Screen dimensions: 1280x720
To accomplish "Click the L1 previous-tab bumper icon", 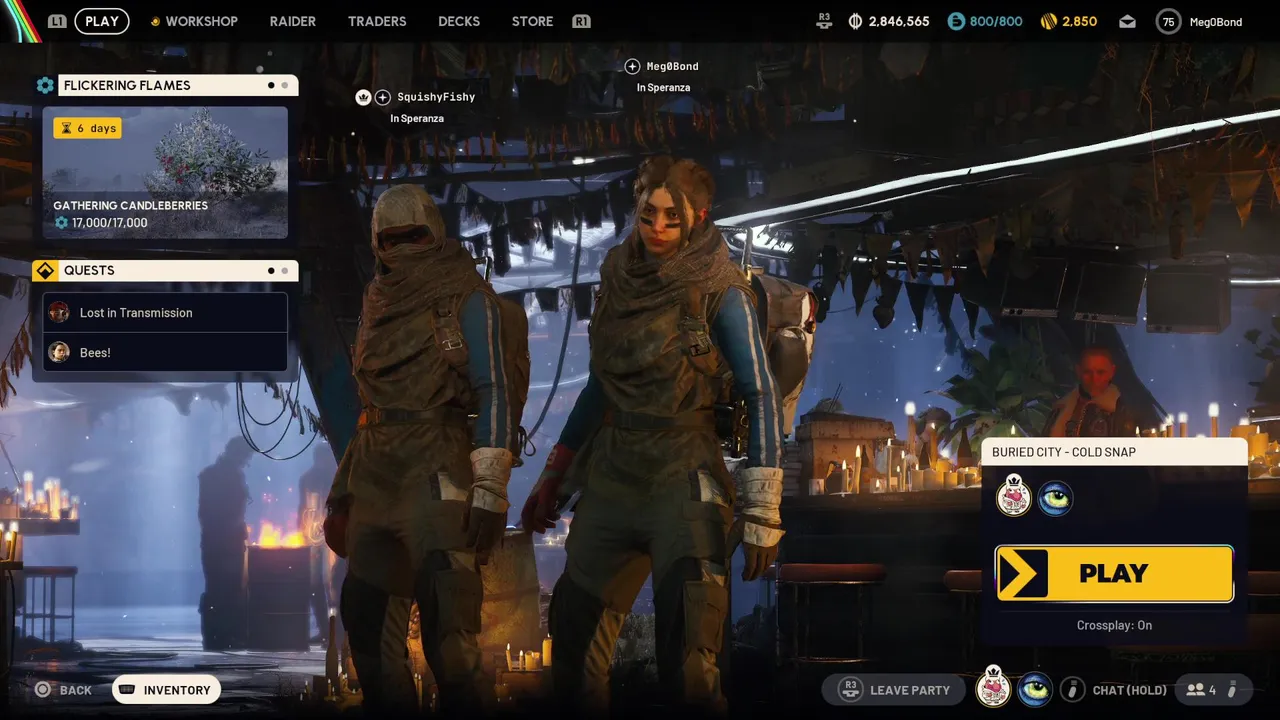I will (58, 21).
